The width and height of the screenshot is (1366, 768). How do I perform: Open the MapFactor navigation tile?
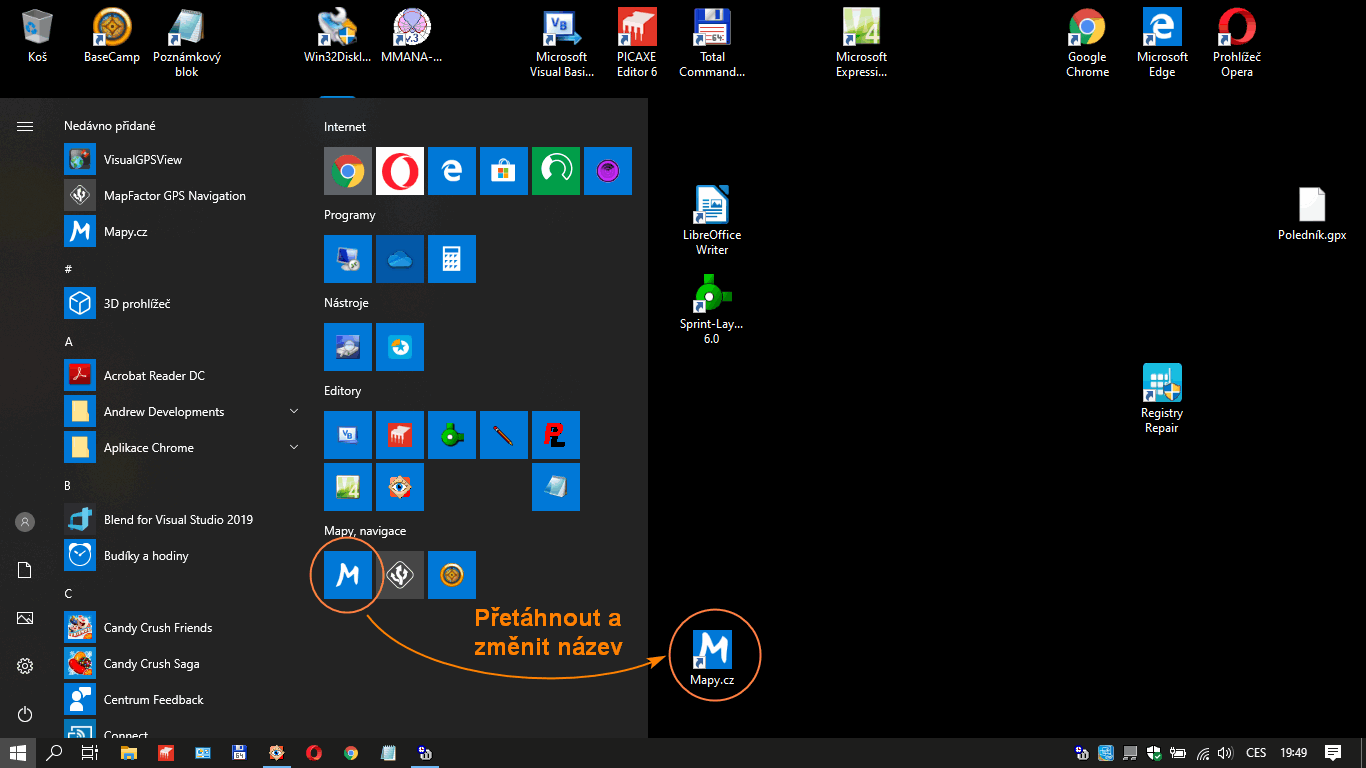pos(400,575)
